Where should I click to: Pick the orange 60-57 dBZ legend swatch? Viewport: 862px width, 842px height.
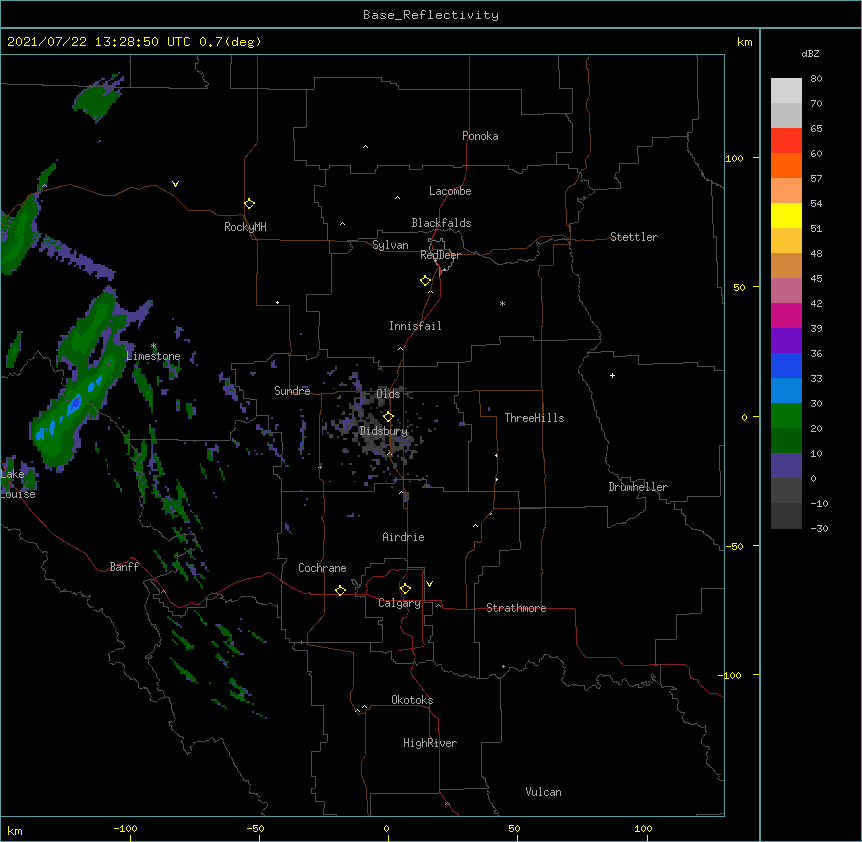pos(786,165)
